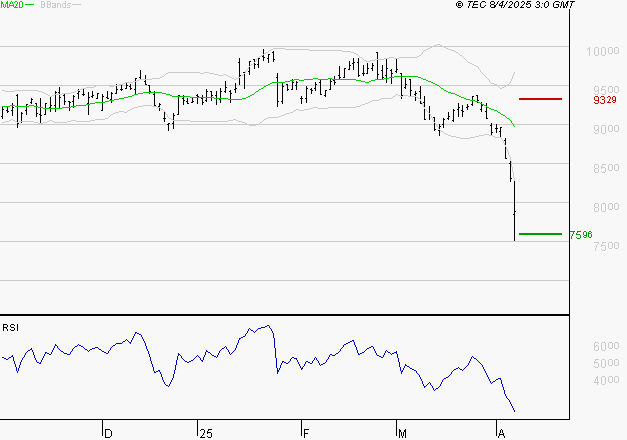
Task: Click the RSI 4000 axis label
Action: coord(606,380)
